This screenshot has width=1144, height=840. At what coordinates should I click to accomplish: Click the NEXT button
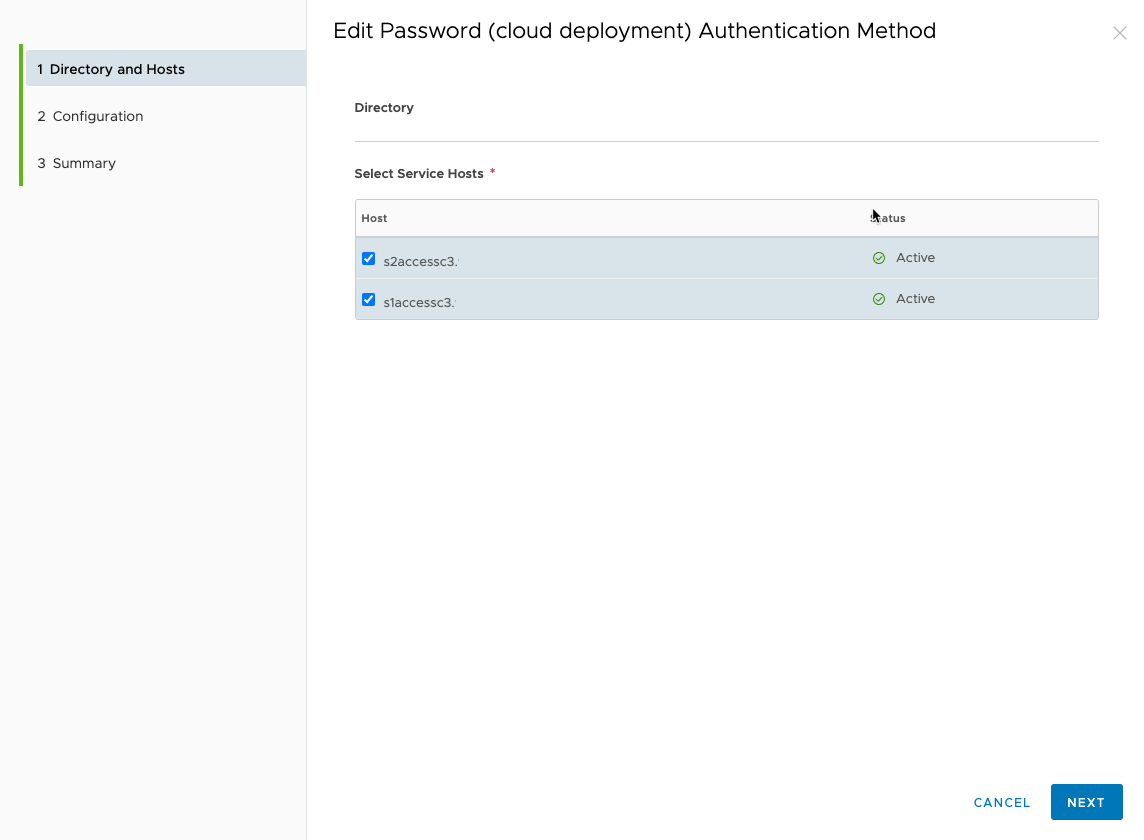1087,802
